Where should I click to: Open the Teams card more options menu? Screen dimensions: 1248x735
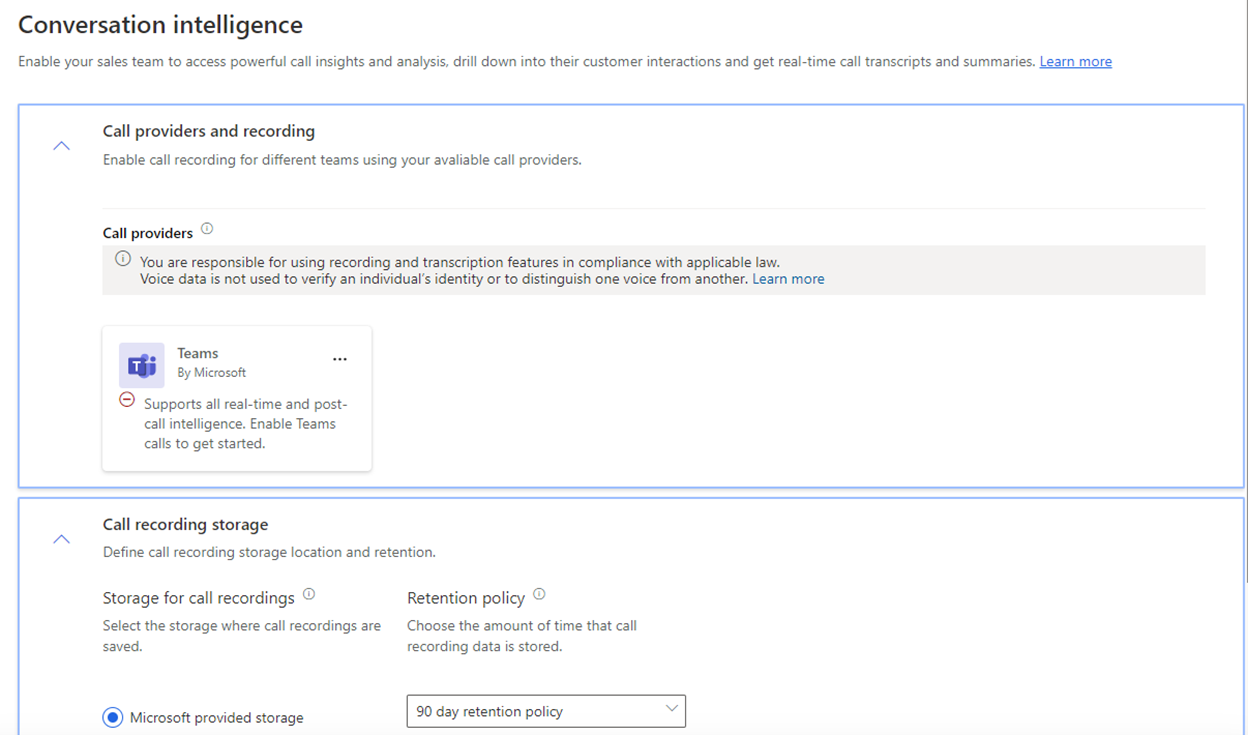click(340, 359)
